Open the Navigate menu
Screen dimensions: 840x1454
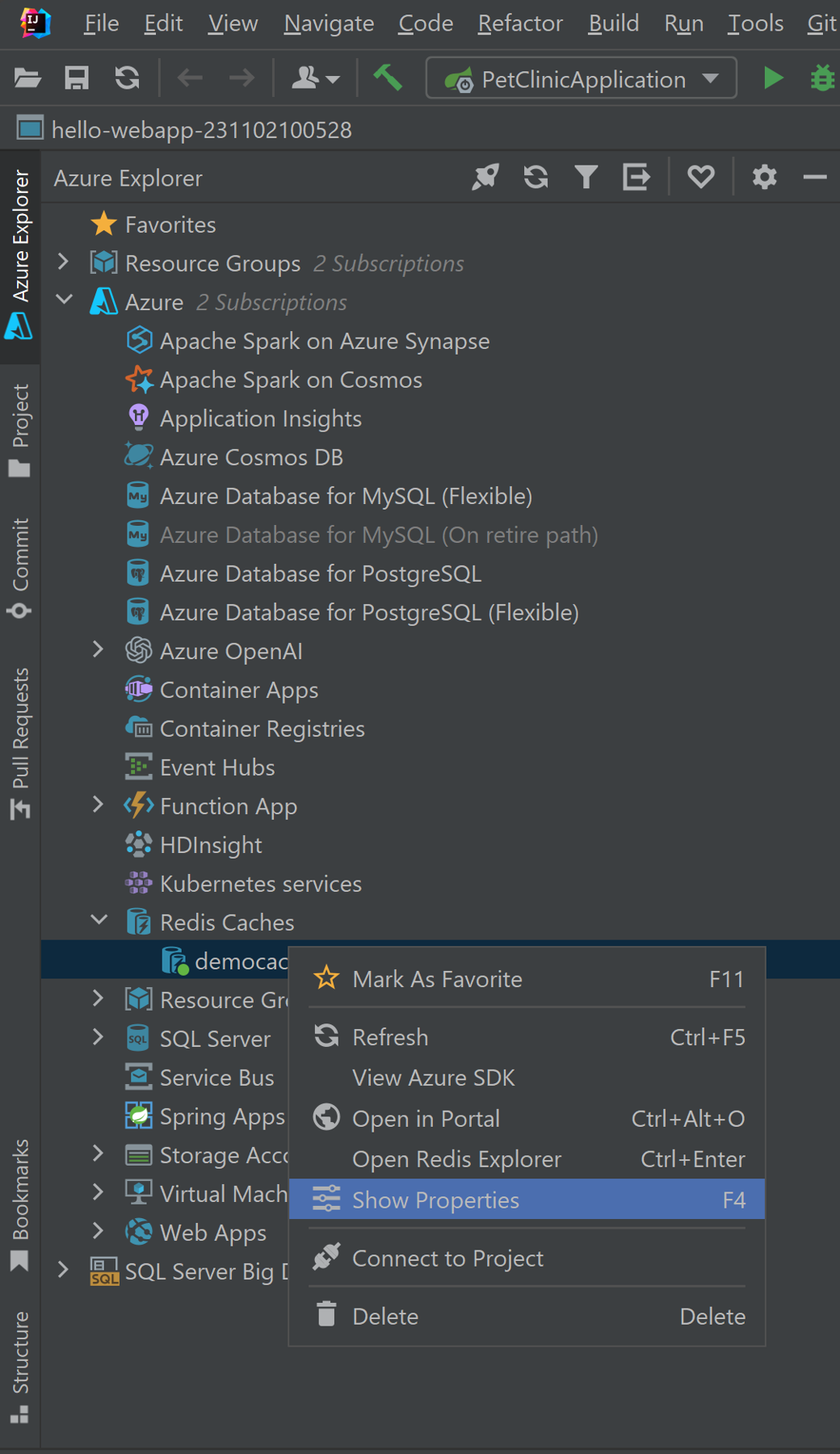coord(329,23)
